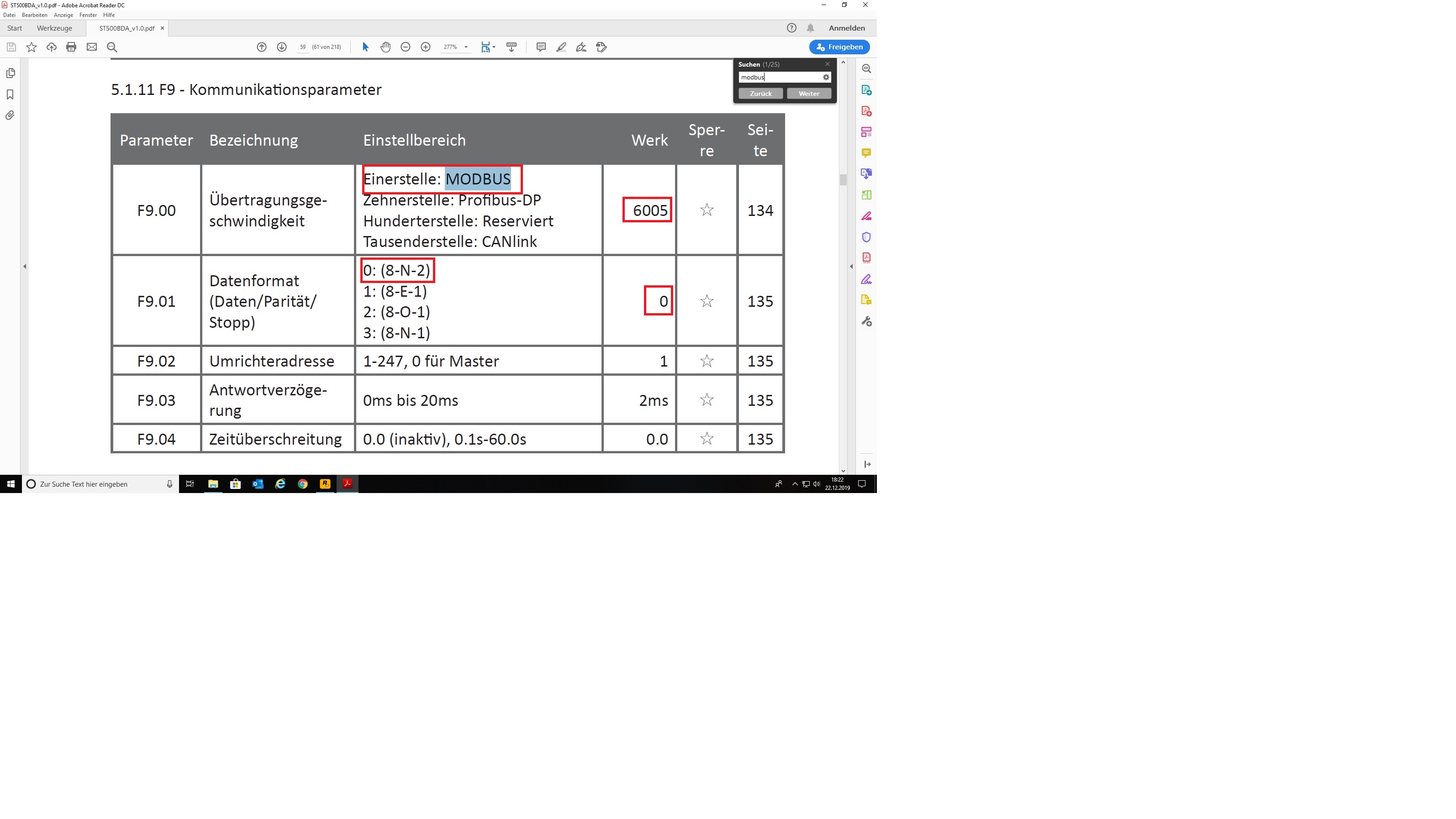Open the Organize pages tool icon

coord(866,195)
